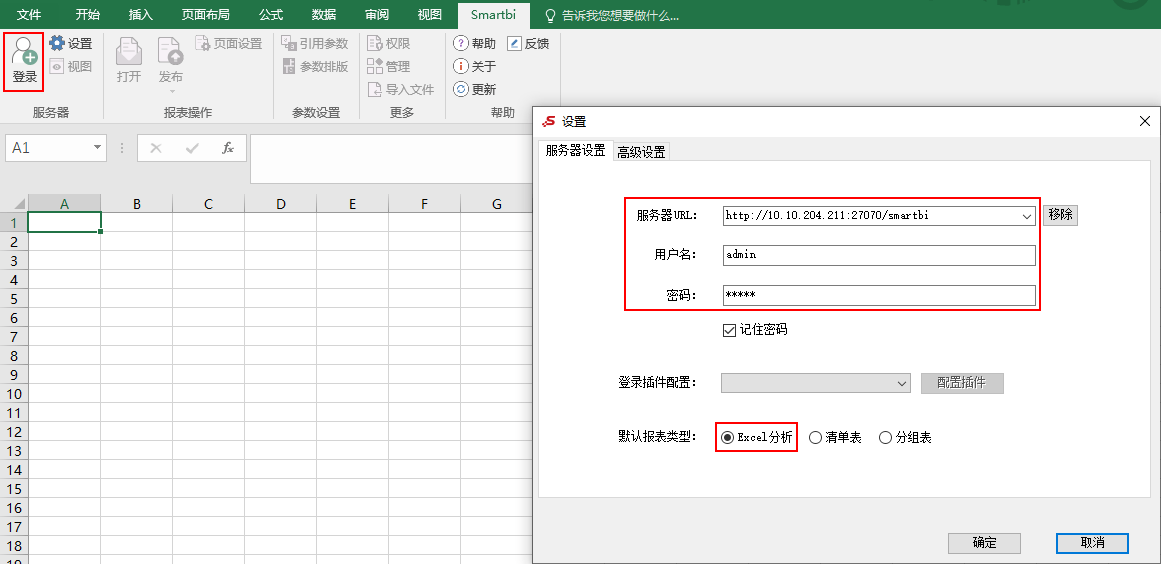Image resolution: width=1161 pixels, height=564 pixels.
Task: Click the 密码 input field
Action: tap(879, 295)
